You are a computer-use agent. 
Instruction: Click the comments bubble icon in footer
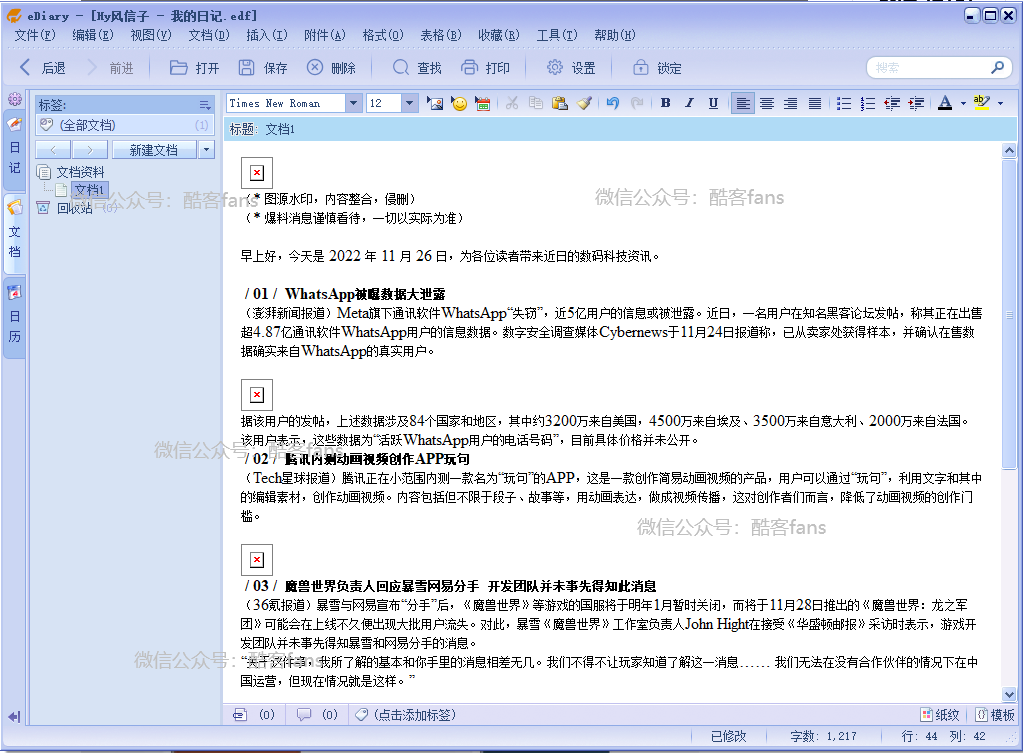304,715
